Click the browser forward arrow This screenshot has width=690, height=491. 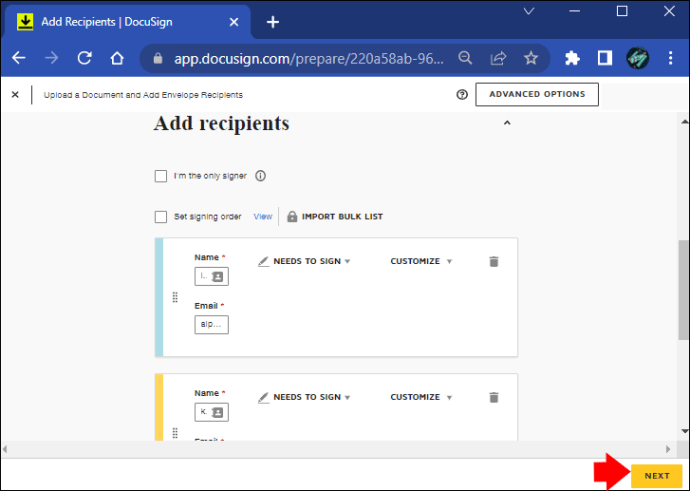tap(51, 58)
